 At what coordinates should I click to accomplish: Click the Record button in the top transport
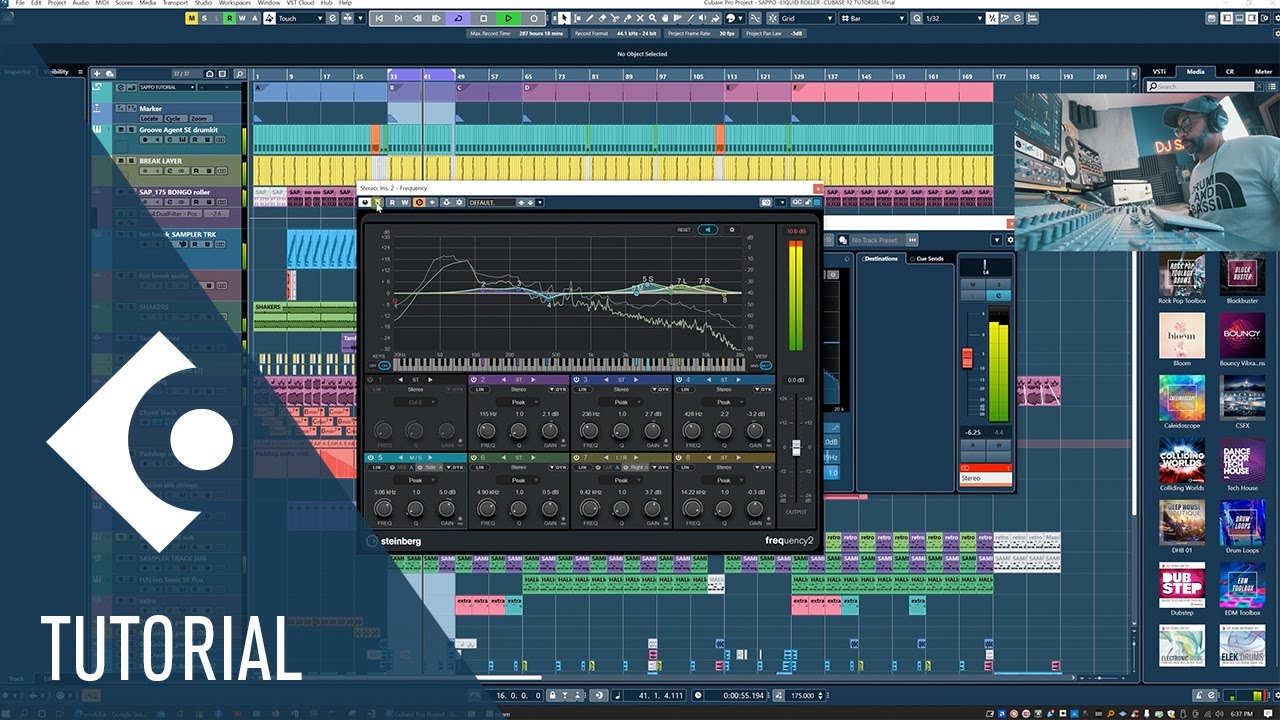(x=534, y=18)
